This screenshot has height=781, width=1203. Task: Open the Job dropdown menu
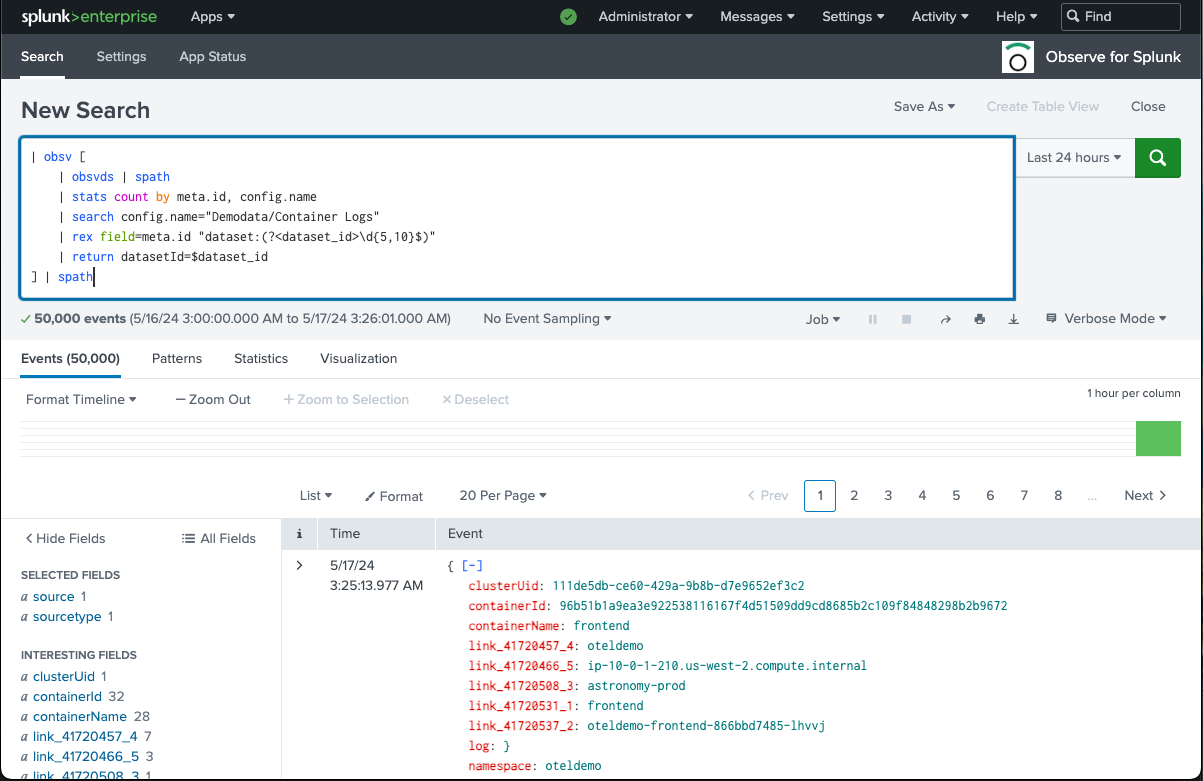(823, 319)
